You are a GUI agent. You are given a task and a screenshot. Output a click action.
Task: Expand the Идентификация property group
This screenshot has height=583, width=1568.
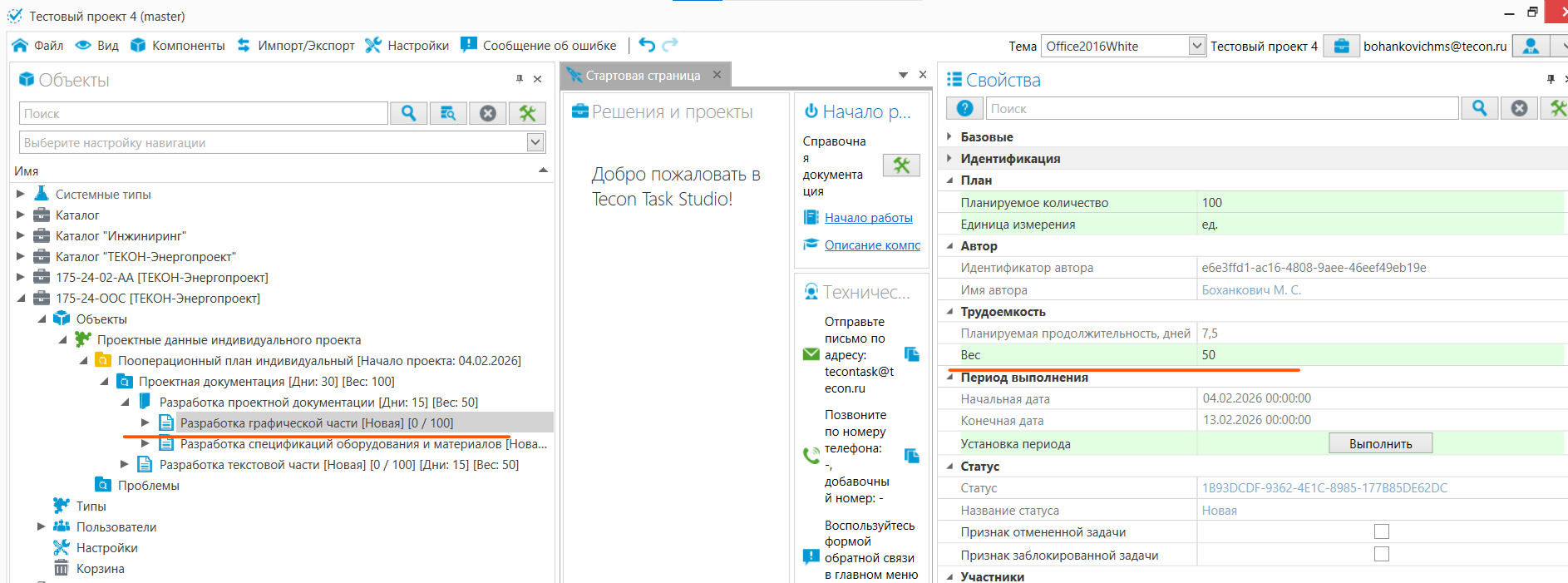pos(949,158)
